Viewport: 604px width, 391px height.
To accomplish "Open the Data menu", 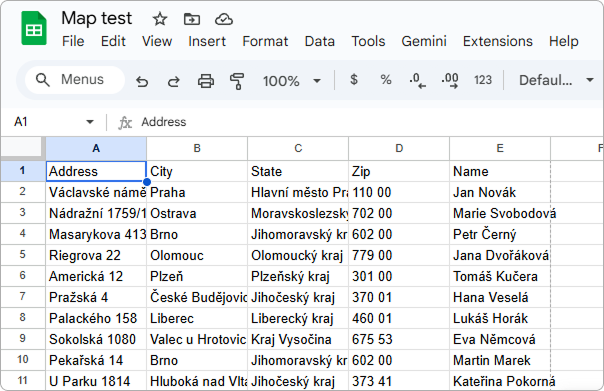I will point(319,41).
